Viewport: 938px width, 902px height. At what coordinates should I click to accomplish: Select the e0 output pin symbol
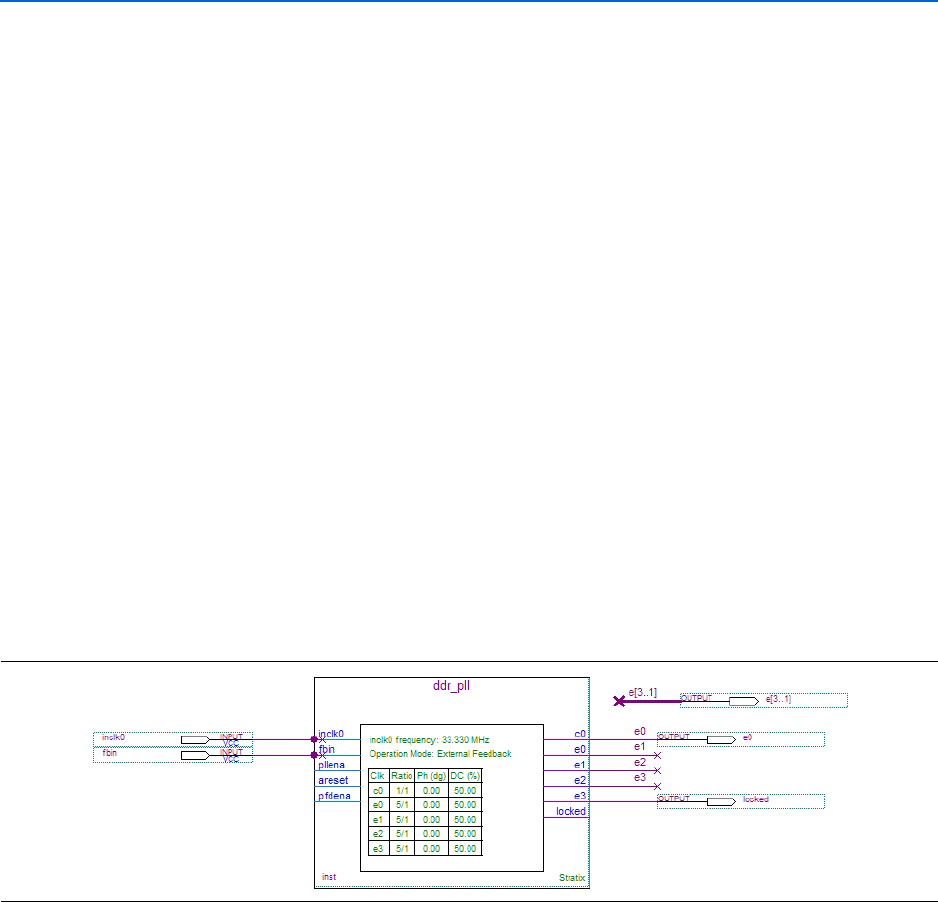721,740
